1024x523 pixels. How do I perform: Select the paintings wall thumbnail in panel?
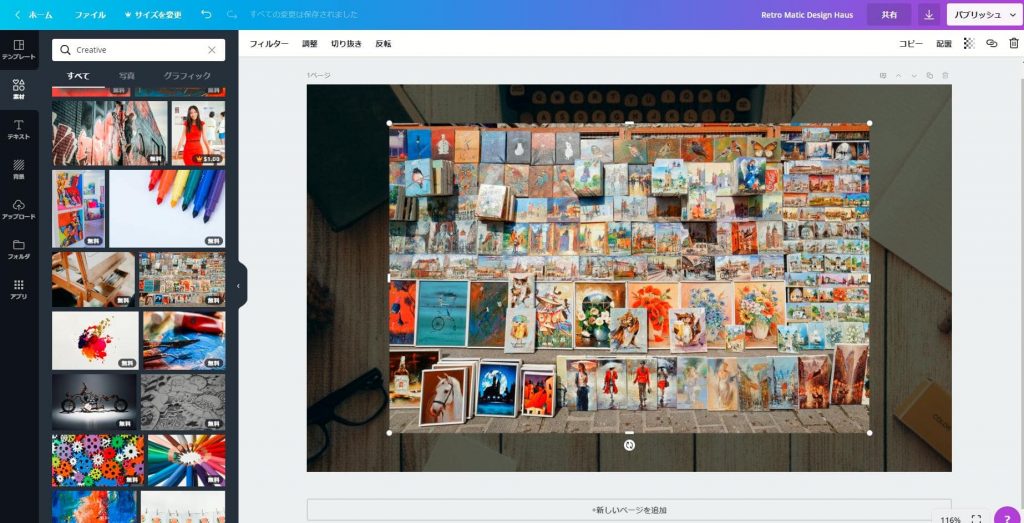click(182, 279)
